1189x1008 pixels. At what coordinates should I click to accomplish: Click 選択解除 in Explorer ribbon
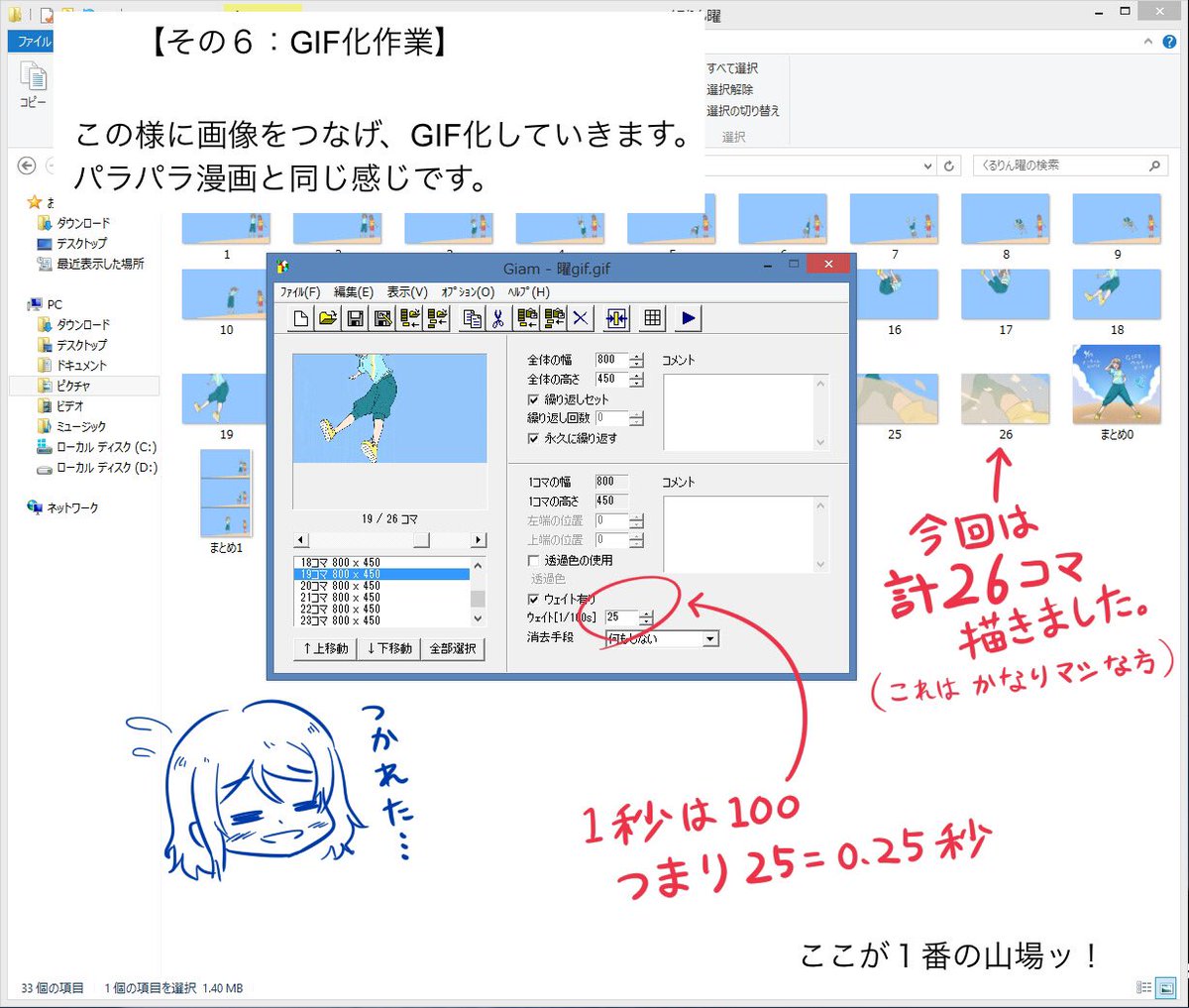(729, 89)
